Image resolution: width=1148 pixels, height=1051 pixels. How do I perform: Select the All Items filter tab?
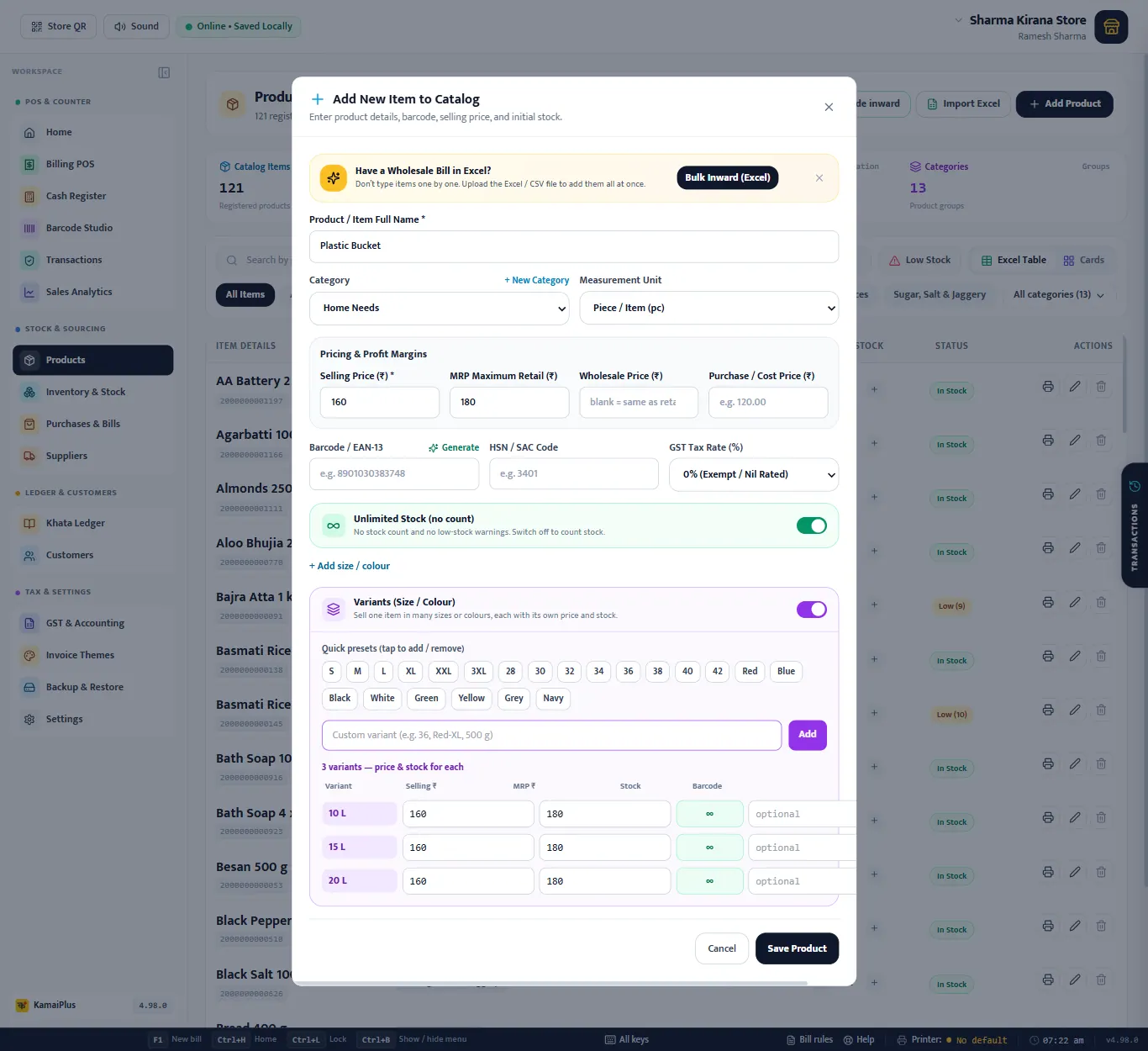click(245, 294)
